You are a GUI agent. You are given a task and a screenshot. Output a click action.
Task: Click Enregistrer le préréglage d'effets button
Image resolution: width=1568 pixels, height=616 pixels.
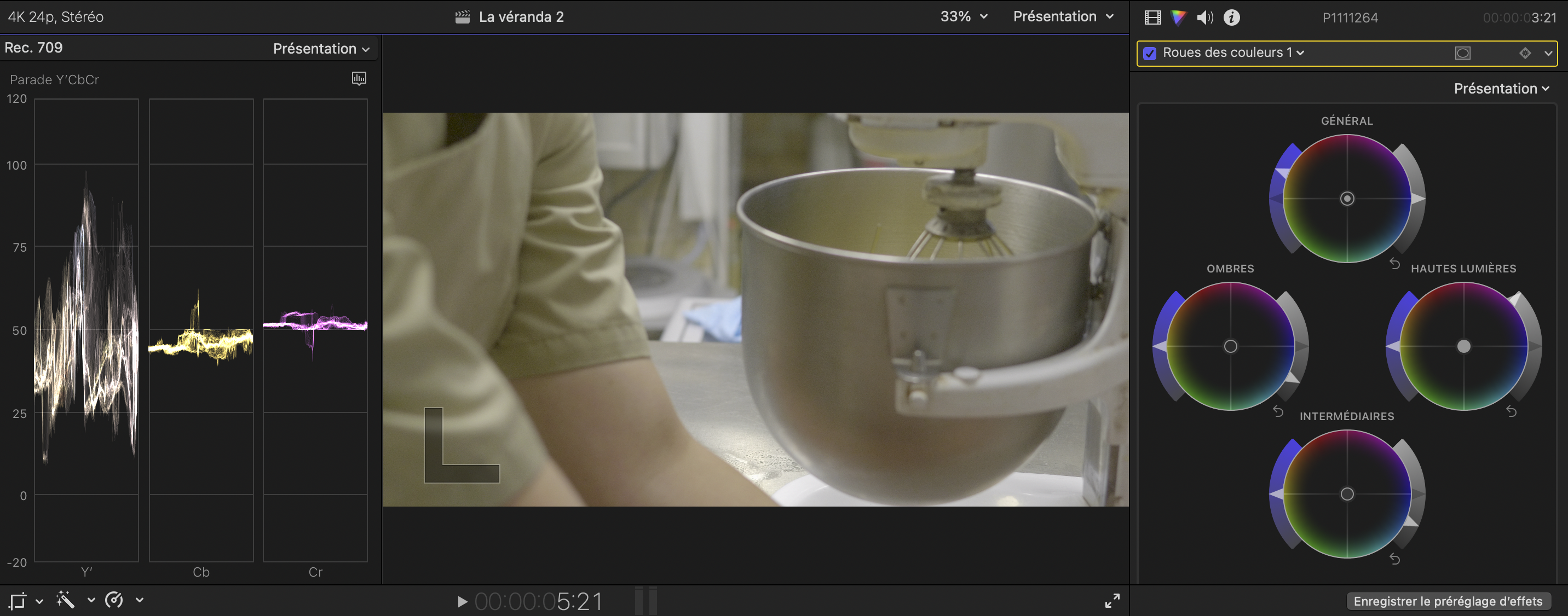1448,601
